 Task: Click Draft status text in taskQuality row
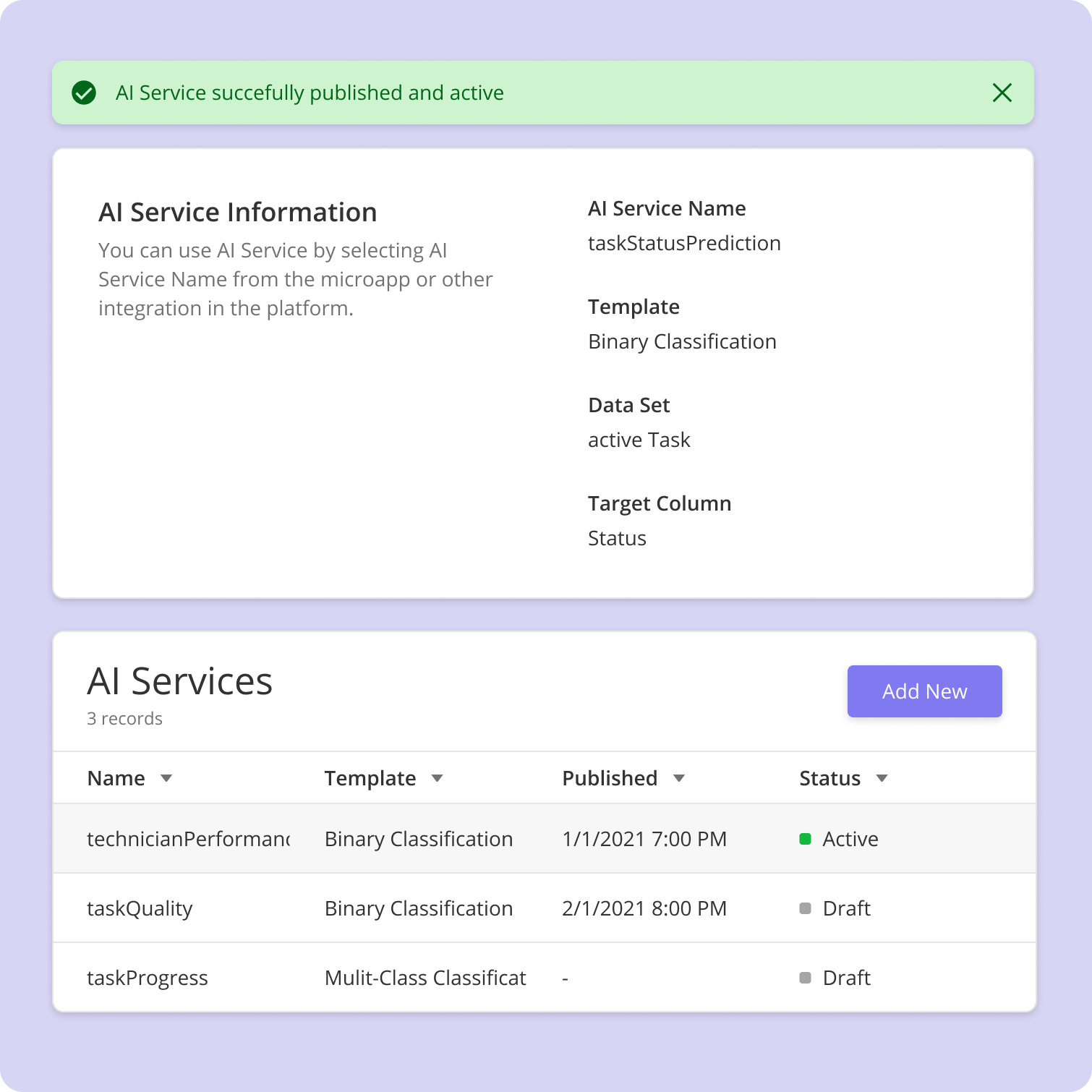(847, 908)
